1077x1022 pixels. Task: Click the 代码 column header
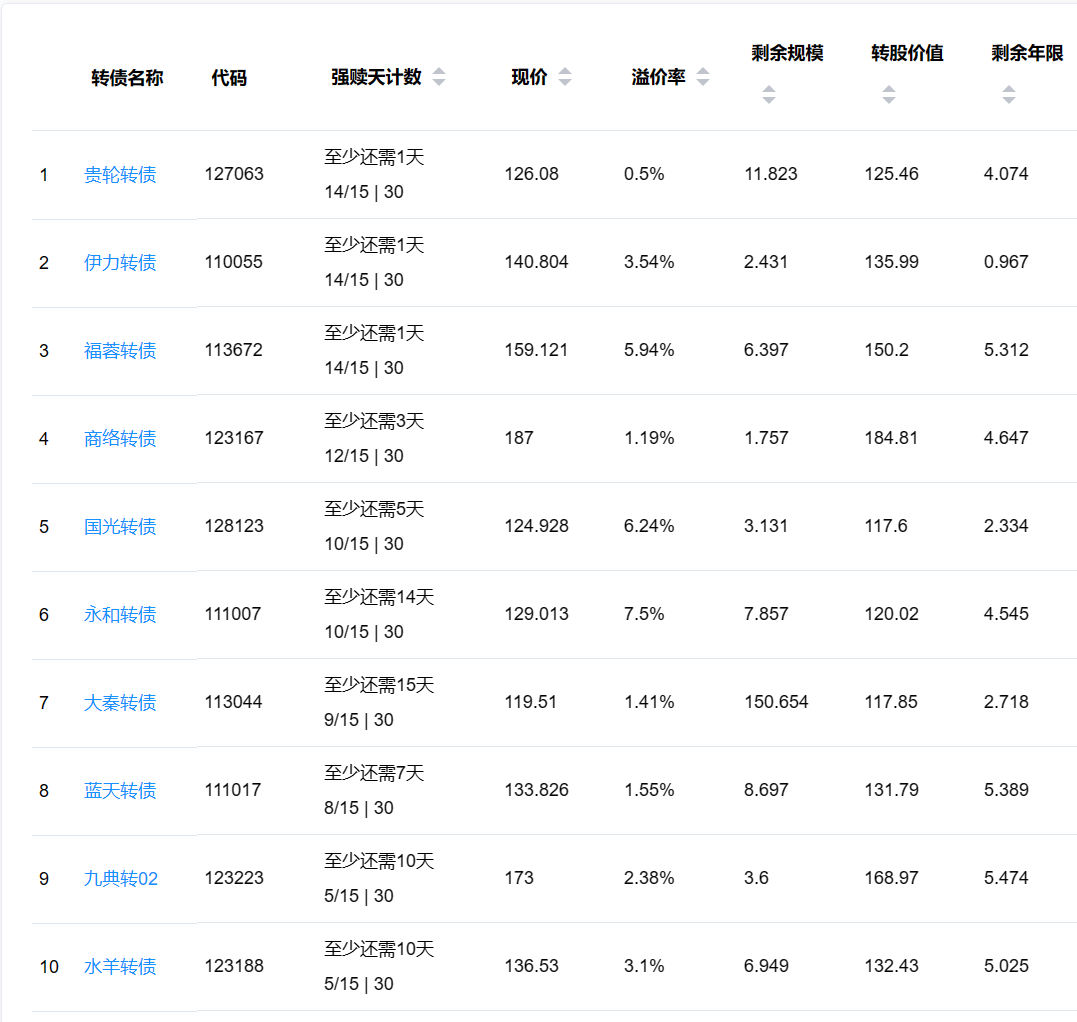tap(229, 78)
